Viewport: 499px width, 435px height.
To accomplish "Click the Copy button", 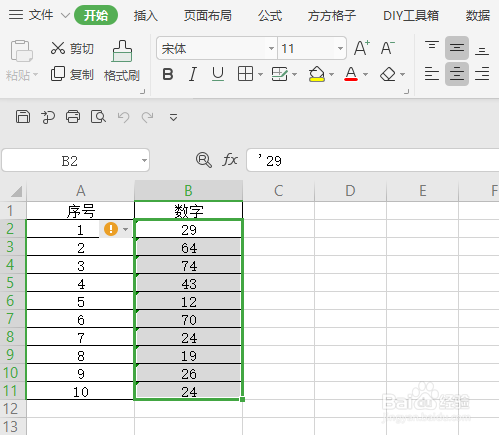I will click(72, 74).
